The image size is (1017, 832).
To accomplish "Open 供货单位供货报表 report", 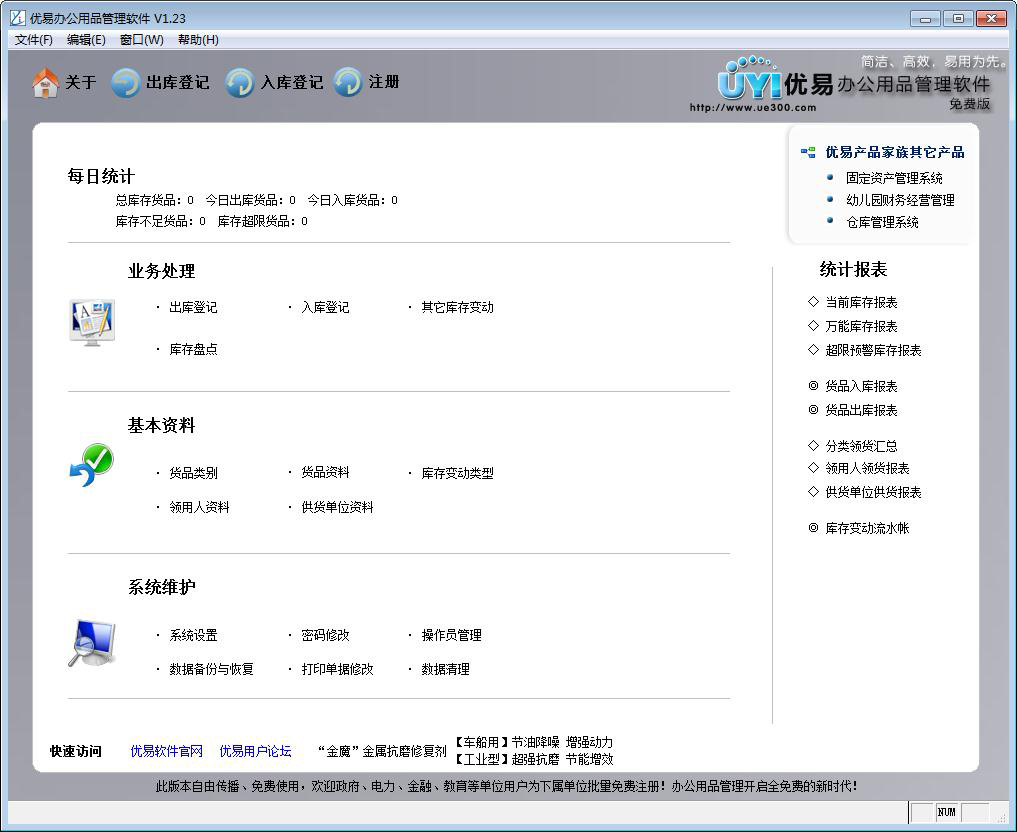I will [873, 492].
